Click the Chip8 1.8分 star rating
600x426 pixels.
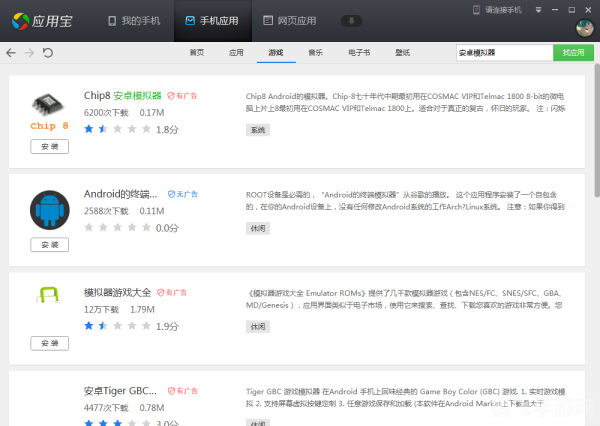pos(131,129)
